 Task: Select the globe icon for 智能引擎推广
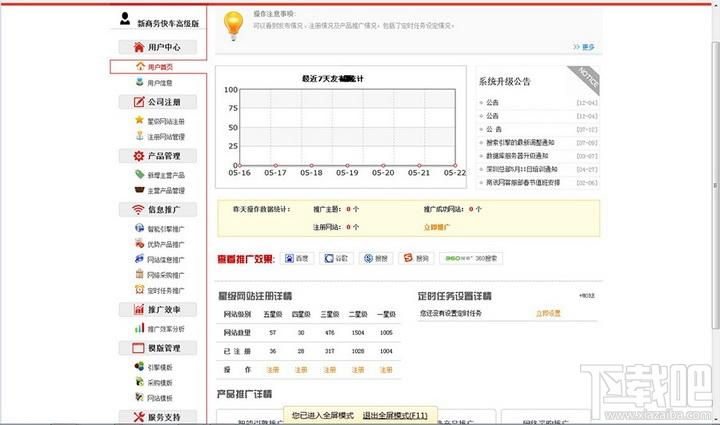click(x=140, y=228)
